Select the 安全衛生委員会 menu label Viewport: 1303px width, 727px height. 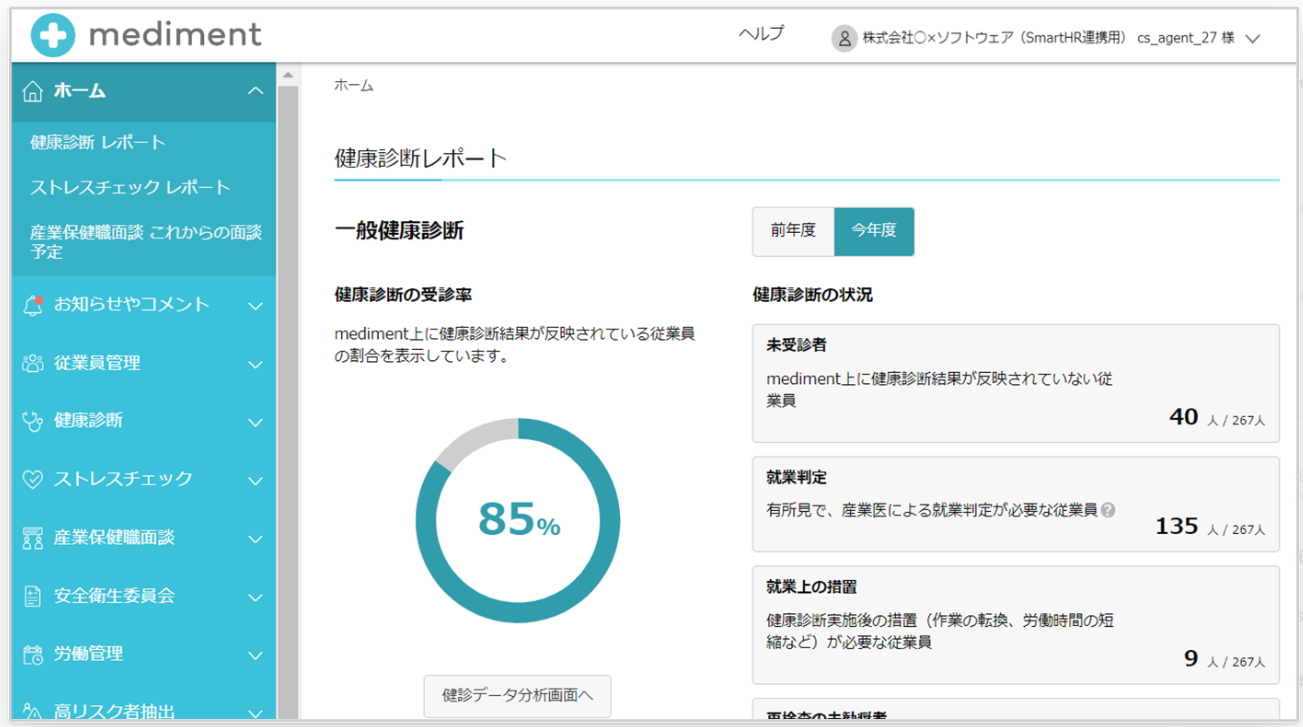click(x=114, y=596)
